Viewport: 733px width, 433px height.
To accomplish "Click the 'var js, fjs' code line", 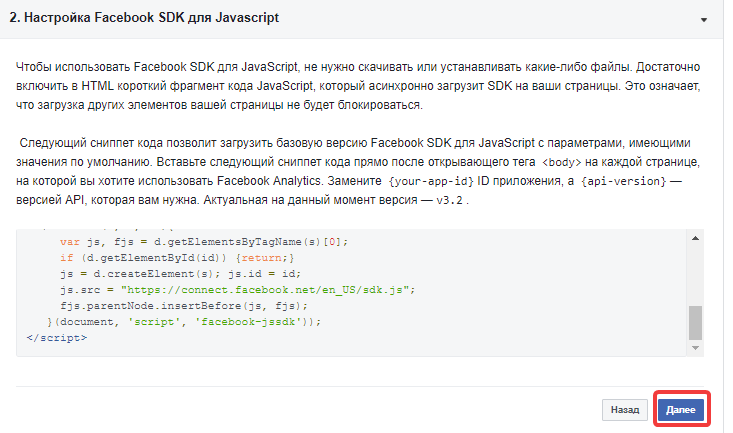I will (204, 242).
